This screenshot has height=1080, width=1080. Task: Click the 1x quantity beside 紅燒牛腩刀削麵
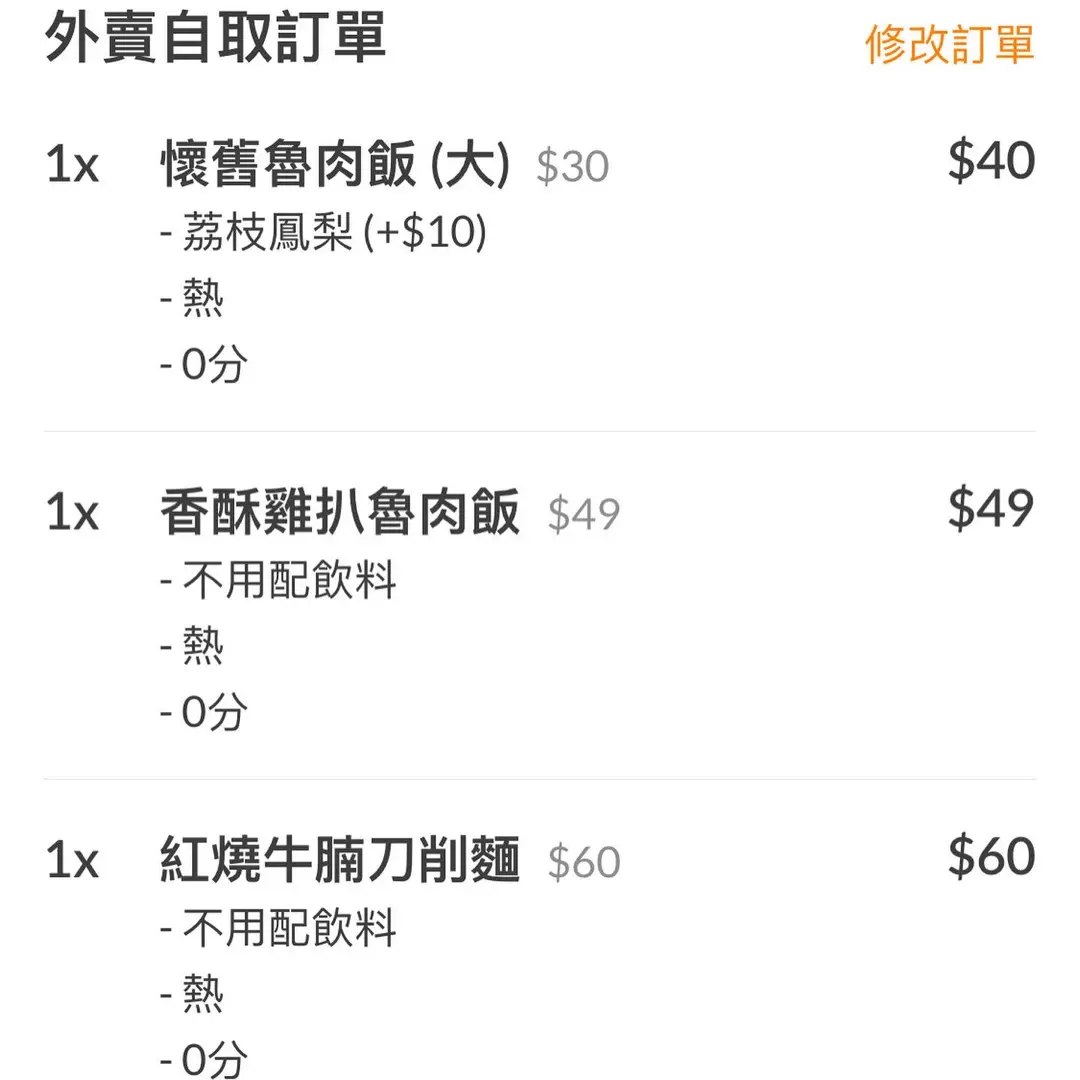(x=73, y=861)
